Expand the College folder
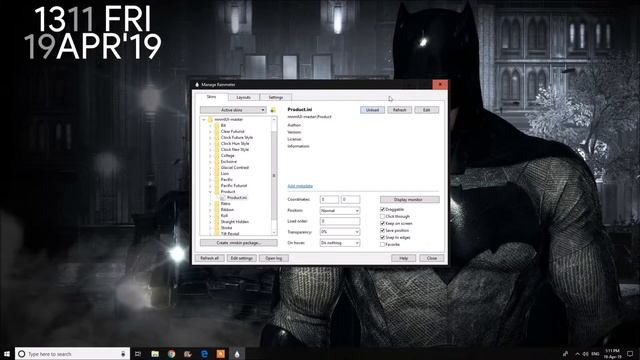 (210, 156)
